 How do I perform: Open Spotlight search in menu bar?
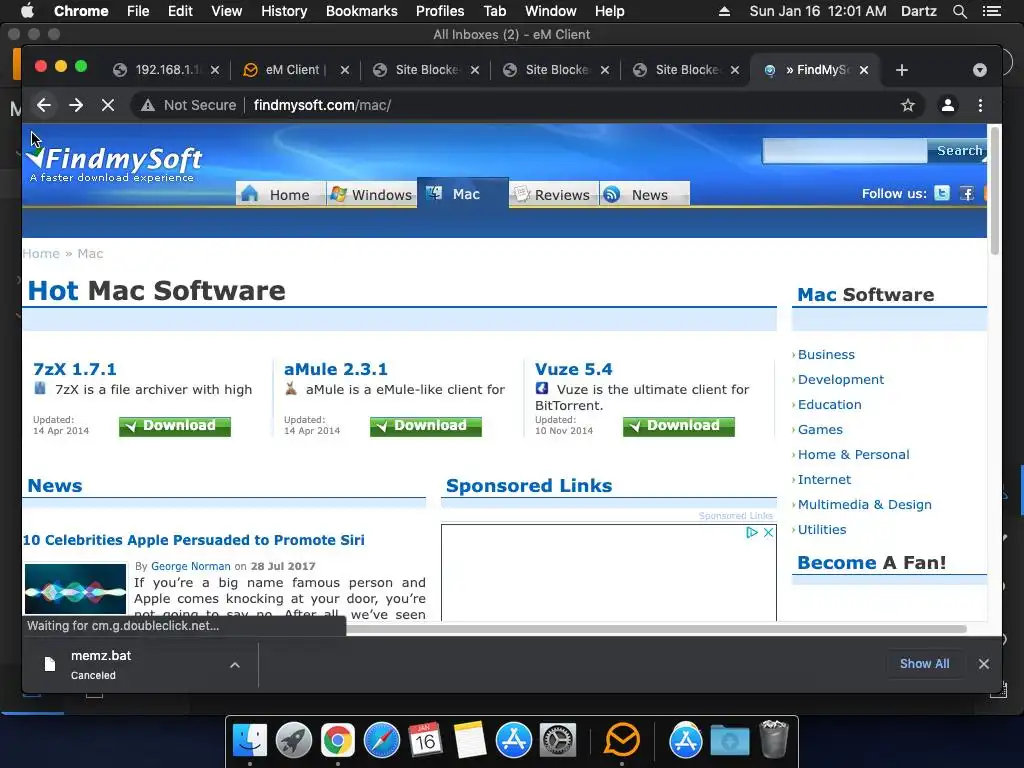pos(959,11)
